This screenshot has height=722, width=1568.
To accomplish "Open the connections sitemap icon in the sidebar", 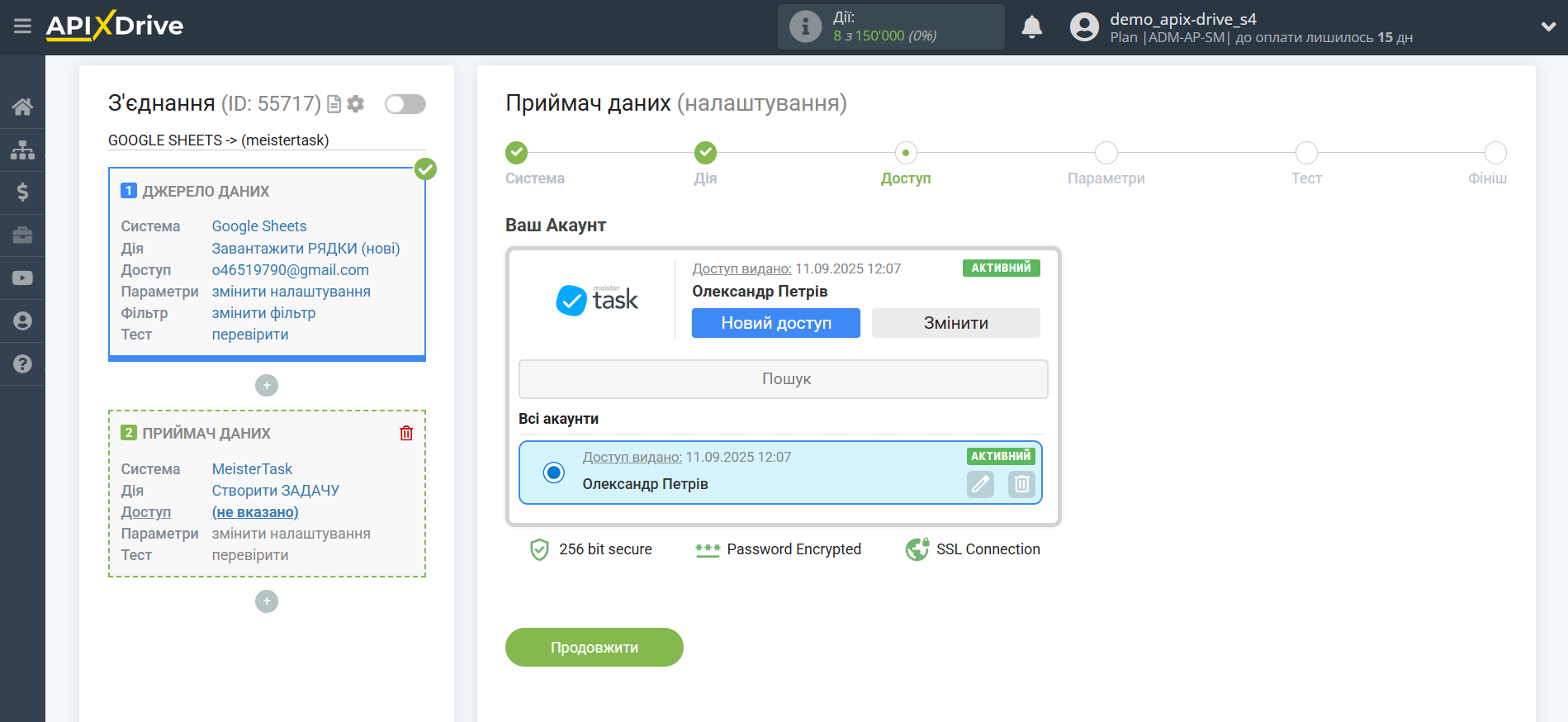I will click(x=22, y=150).
